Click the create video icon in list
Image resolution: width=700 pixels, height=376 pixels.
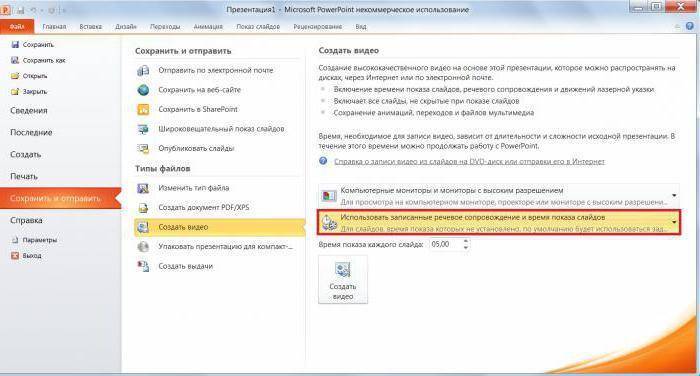[x=143, y=227]
